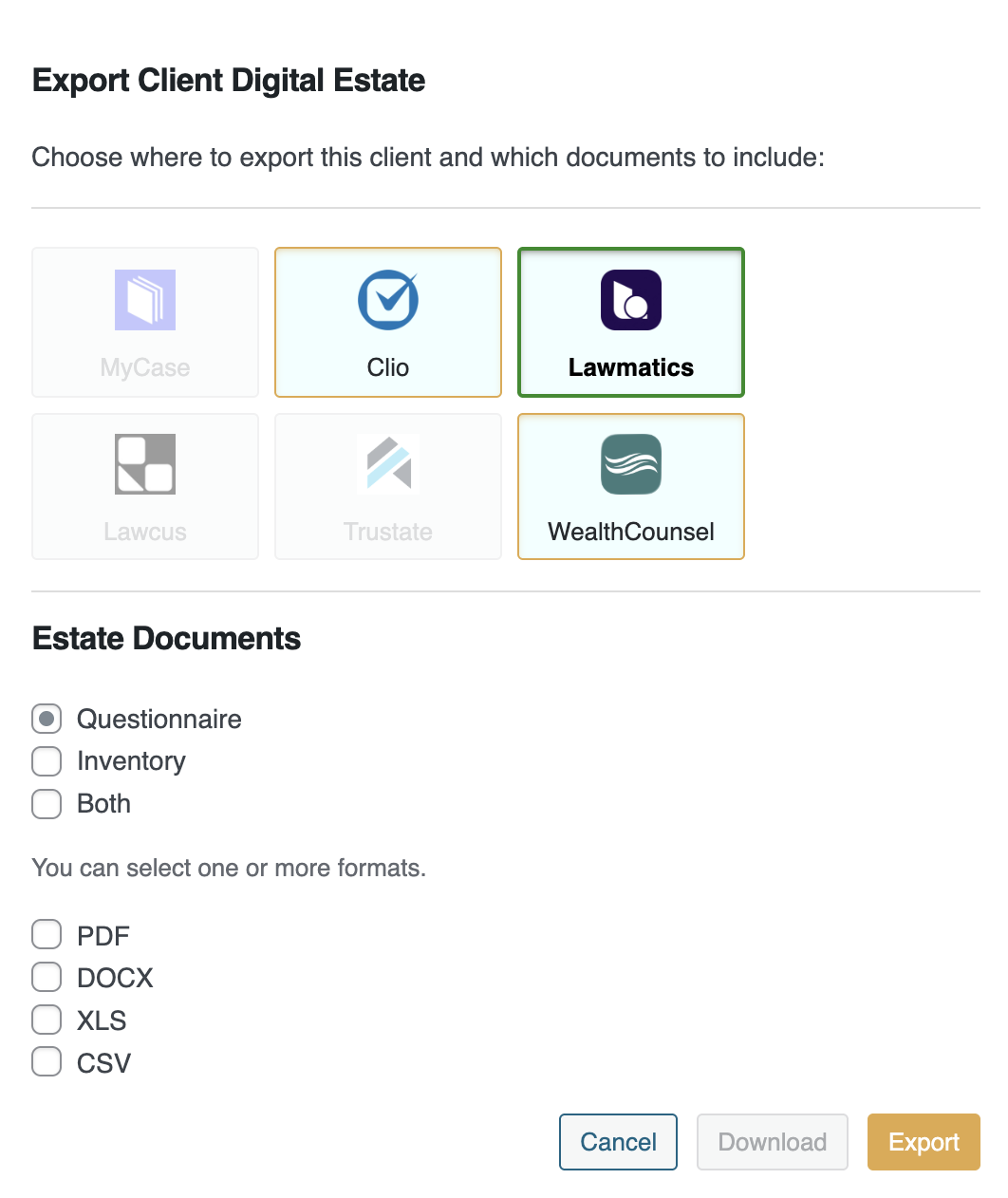Select Both estate documents option
This screenshot has height=1198, width=1008.
[x=47, y=804]
